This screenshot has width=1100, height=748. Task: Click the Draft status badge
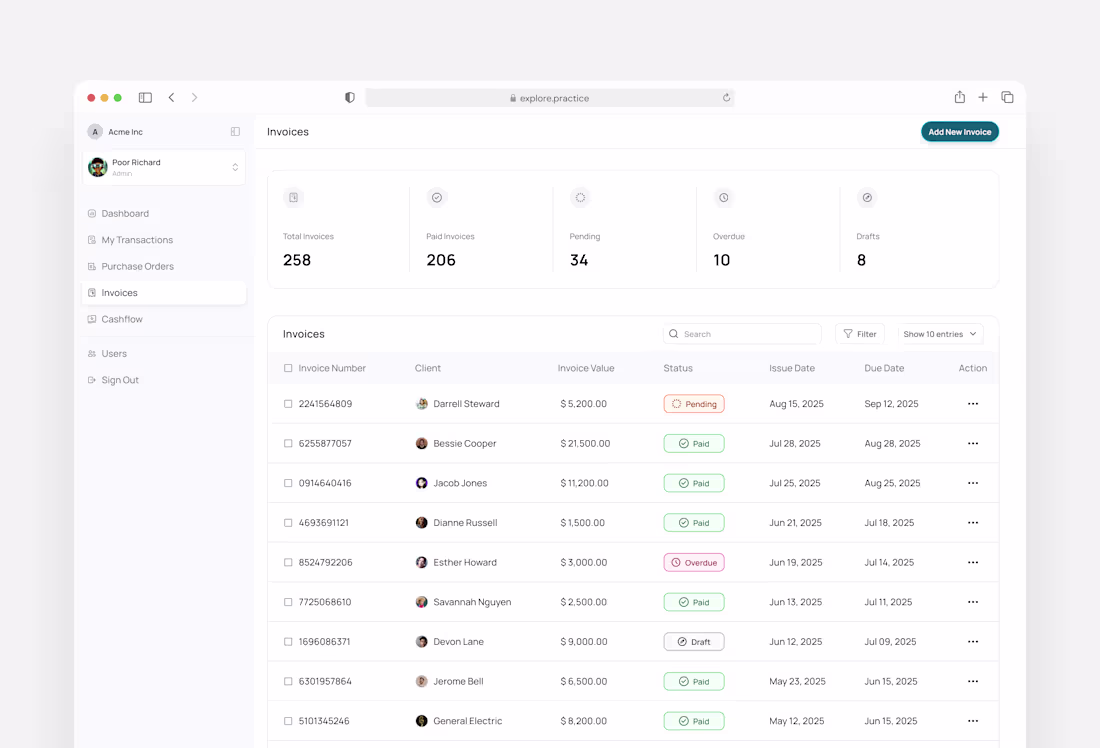[694, 641]
